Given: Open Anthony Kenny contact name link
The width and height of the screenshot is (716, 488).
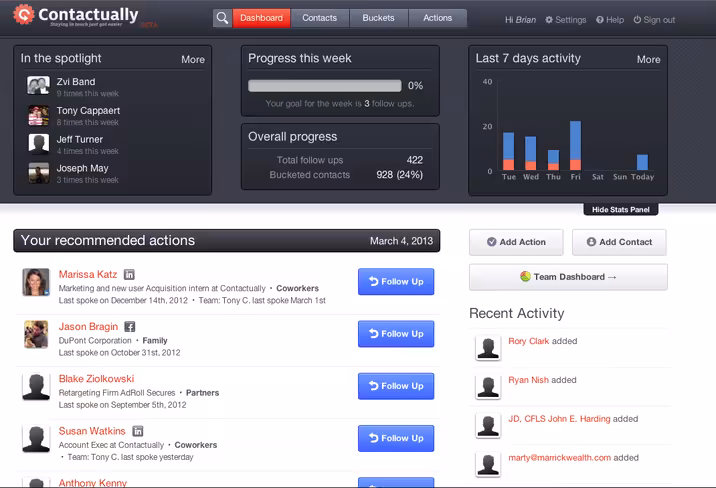Looking at the screenshot, I should [93, 483].
